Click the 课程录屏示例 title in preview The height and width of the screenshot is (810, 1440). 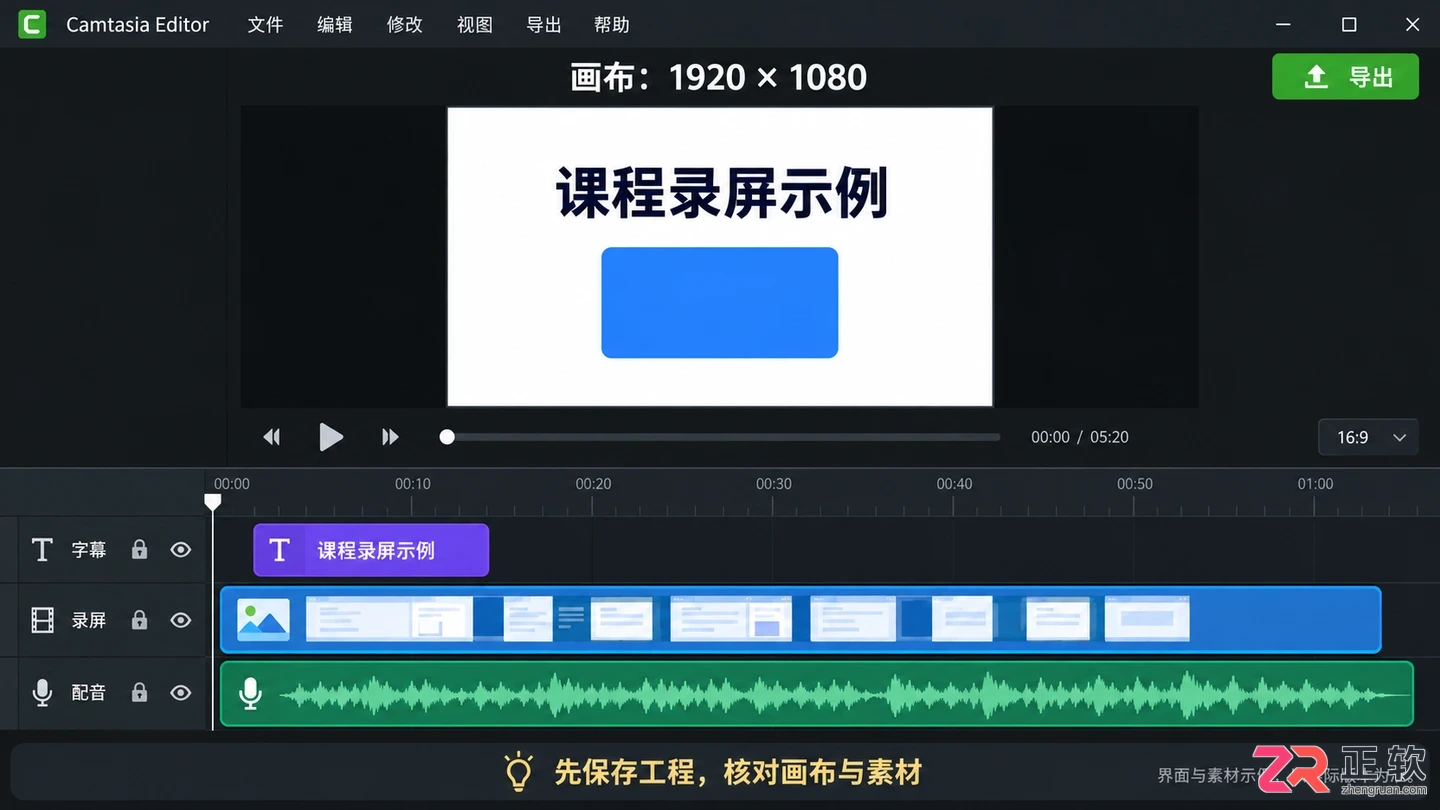coord(722,193)
